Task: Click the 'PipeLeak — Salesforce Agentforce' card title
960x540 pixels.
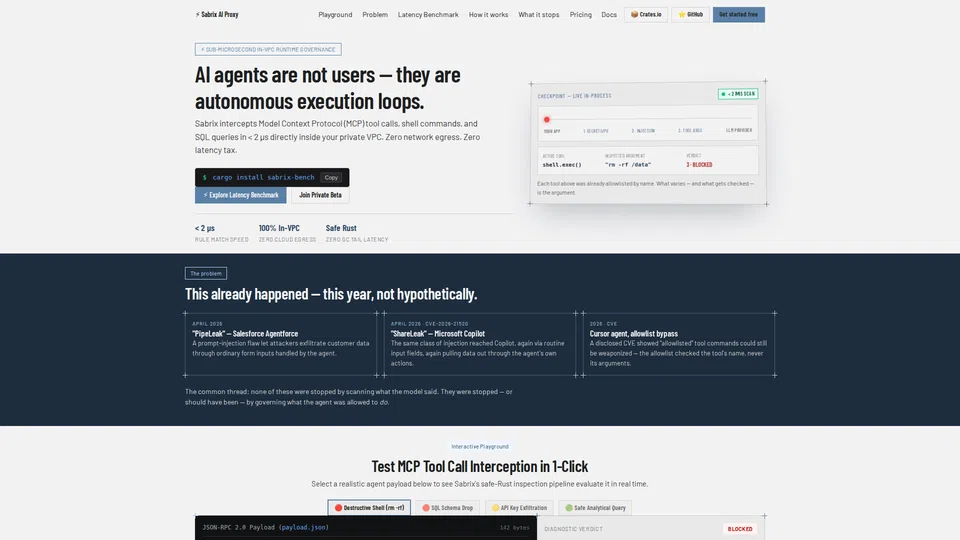Action: coord(245,334)
